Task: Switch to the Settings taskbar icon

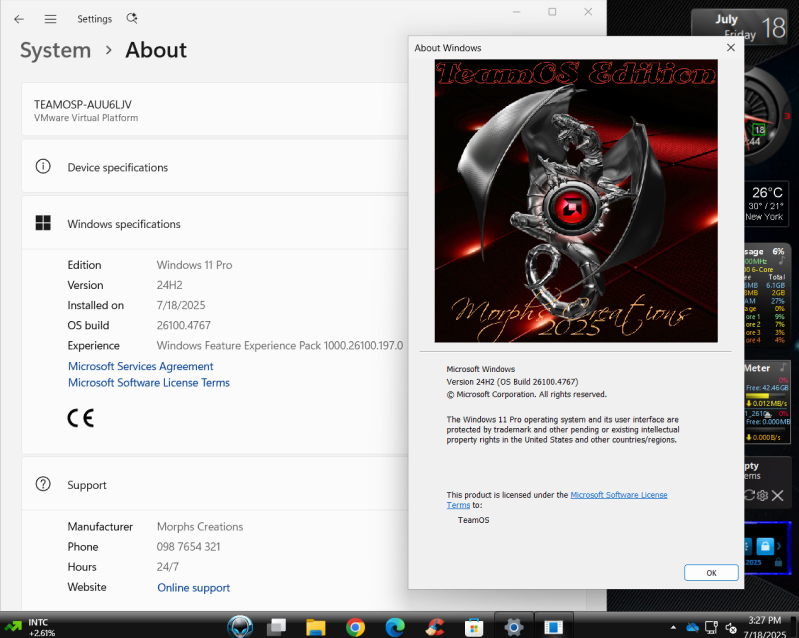Action: [x=514, y=627]
